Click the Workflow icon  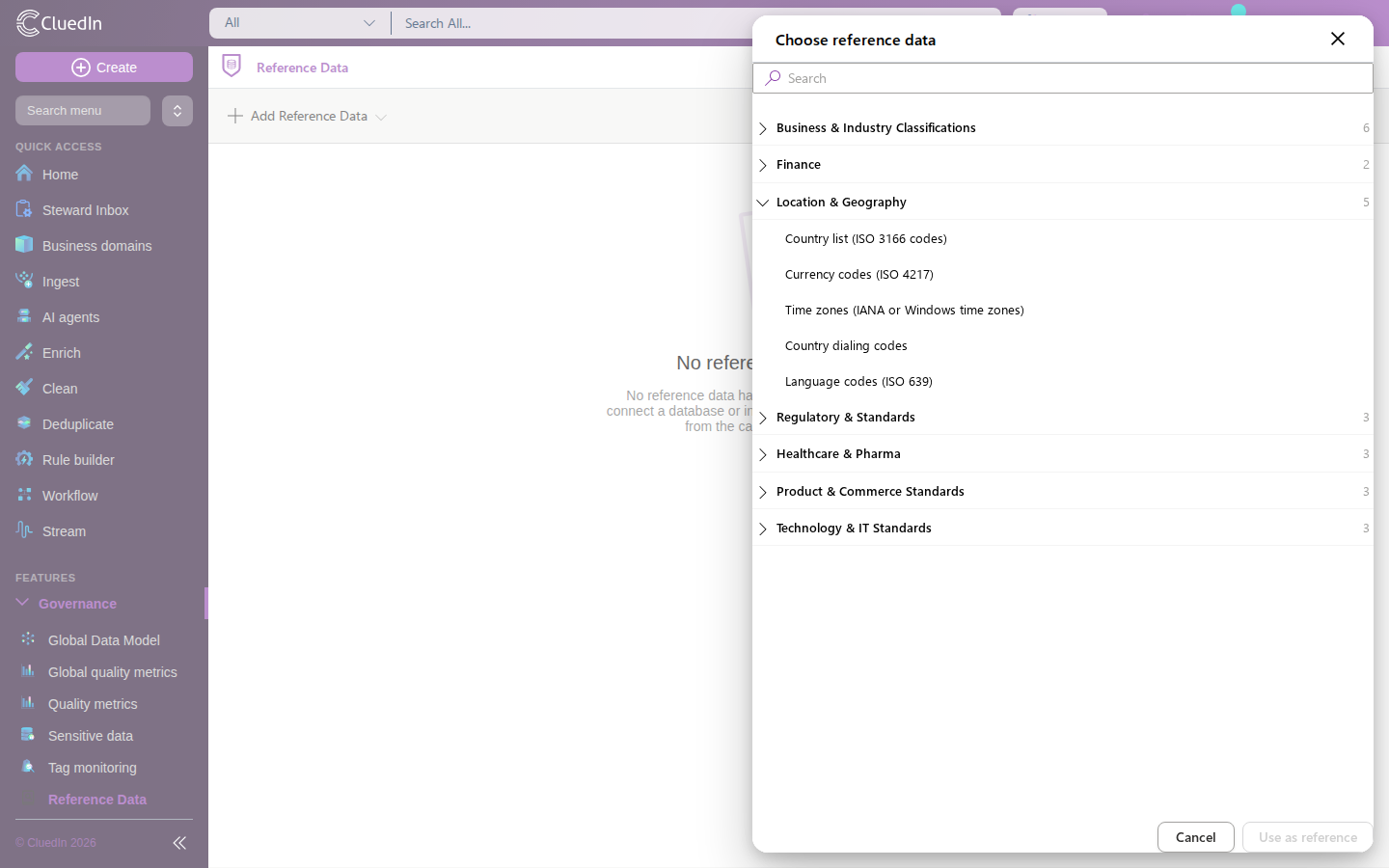pyautogui.click(x=24, y=495)
